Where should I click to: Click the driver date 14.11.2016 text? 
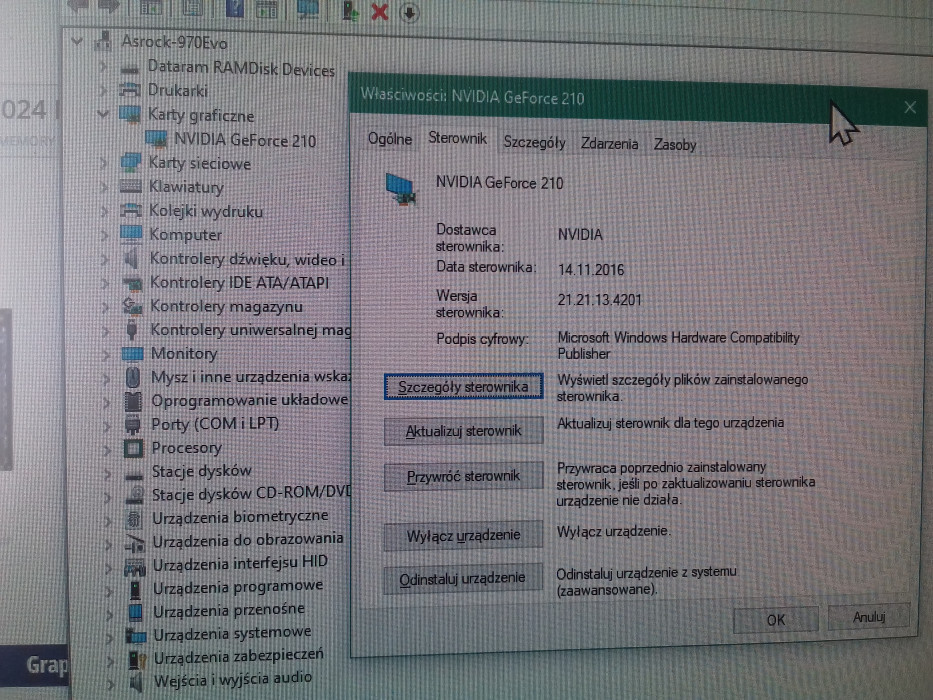coord(591,270)
